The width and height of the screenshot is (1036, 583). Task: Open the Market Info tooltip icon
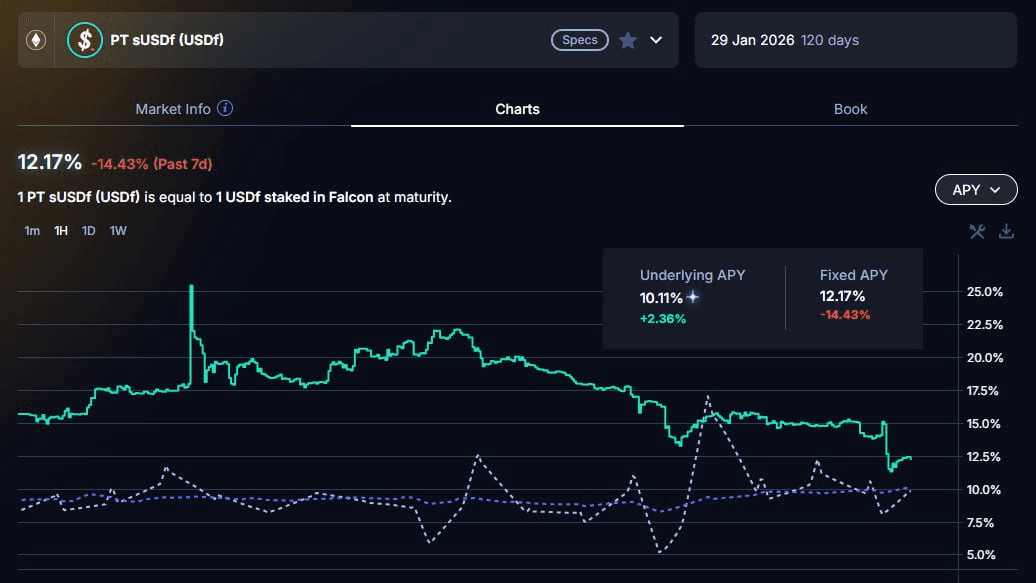pos(225,108)
